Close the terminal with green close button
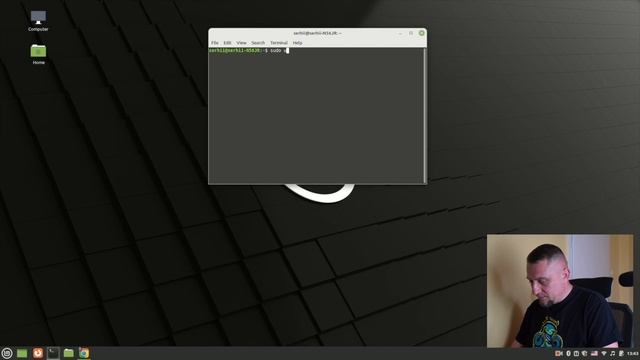 point(422,33)
